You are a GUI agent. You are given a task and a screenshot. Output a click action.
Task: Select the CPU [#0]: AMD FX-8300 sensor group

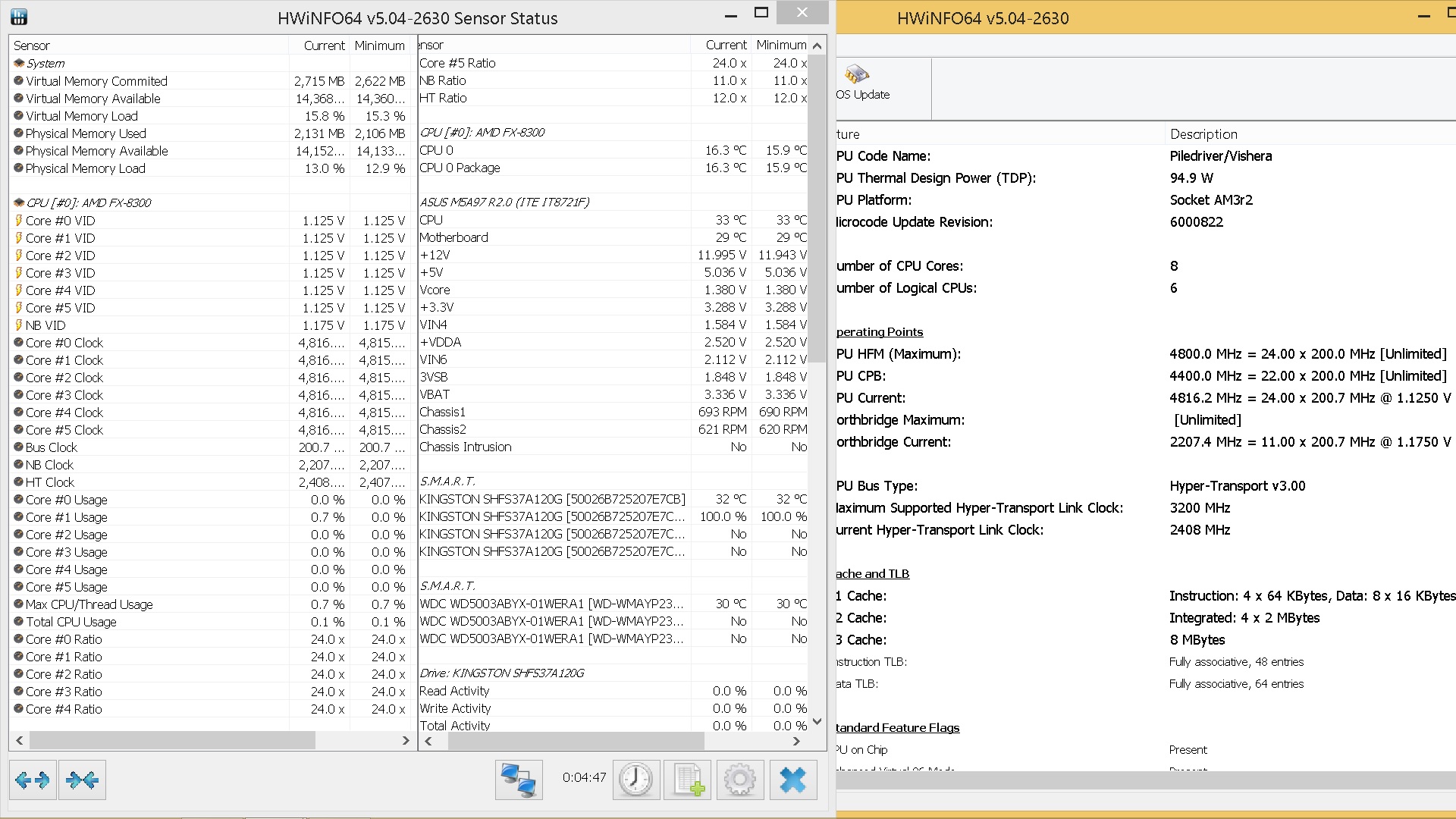click(88, 202)
